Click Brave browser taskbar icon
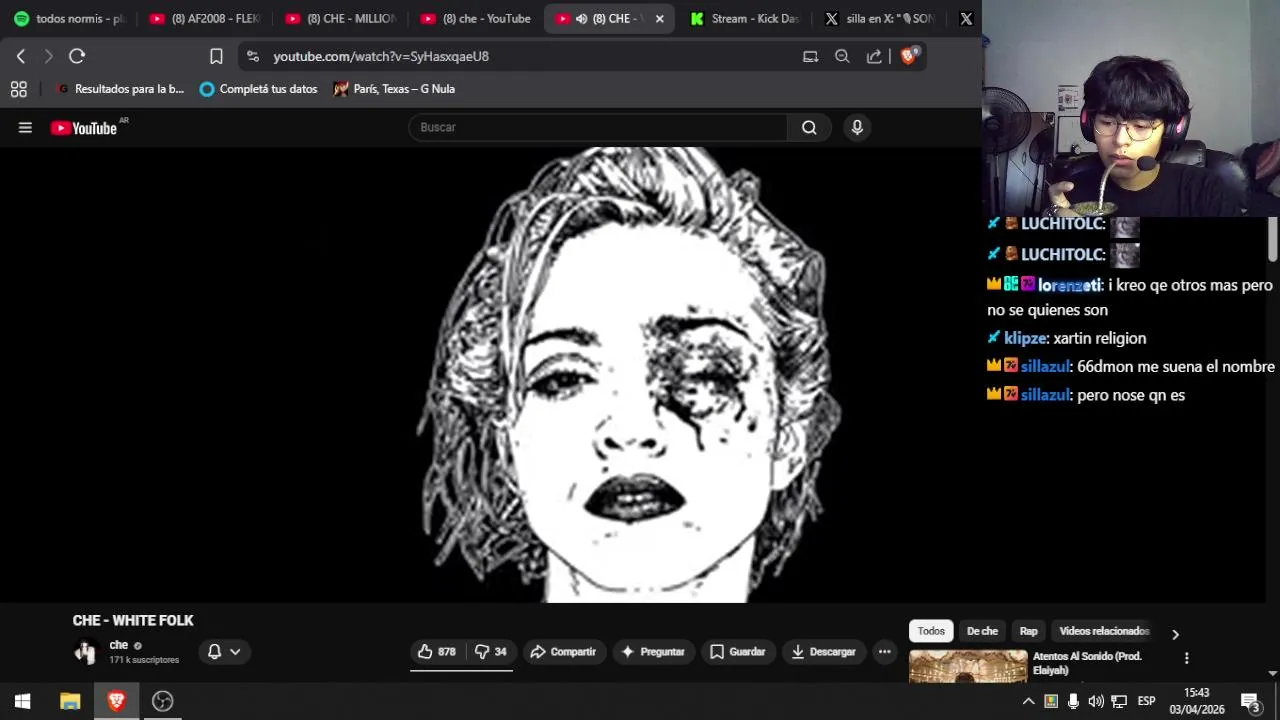The height and width of the screenshot is (720, 1280). pos(116,701)
